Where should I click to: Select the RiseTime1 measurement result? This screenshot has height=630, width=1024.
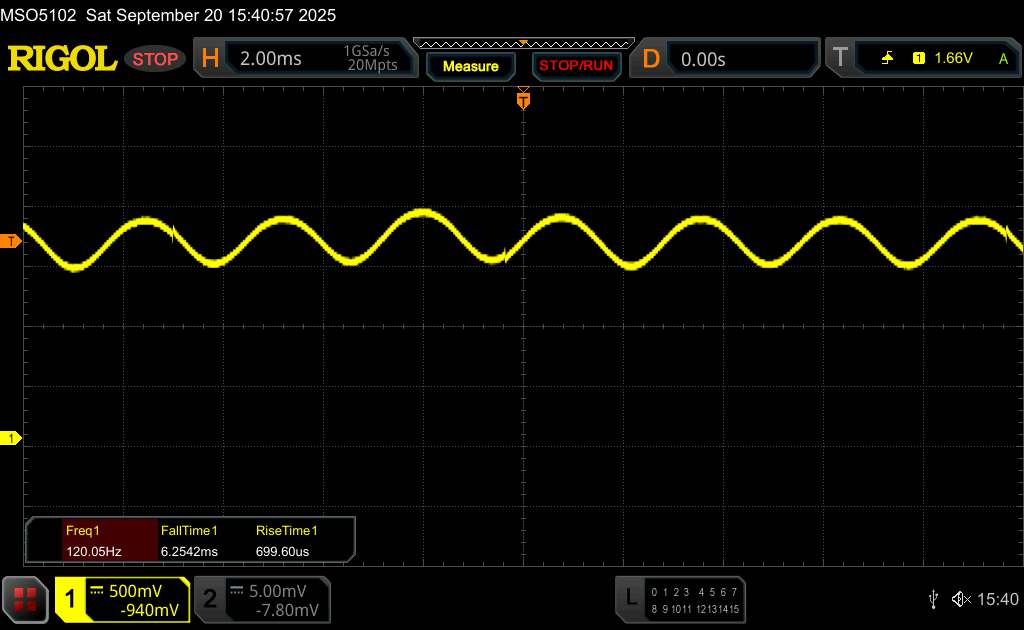click(x=288, y=540)
